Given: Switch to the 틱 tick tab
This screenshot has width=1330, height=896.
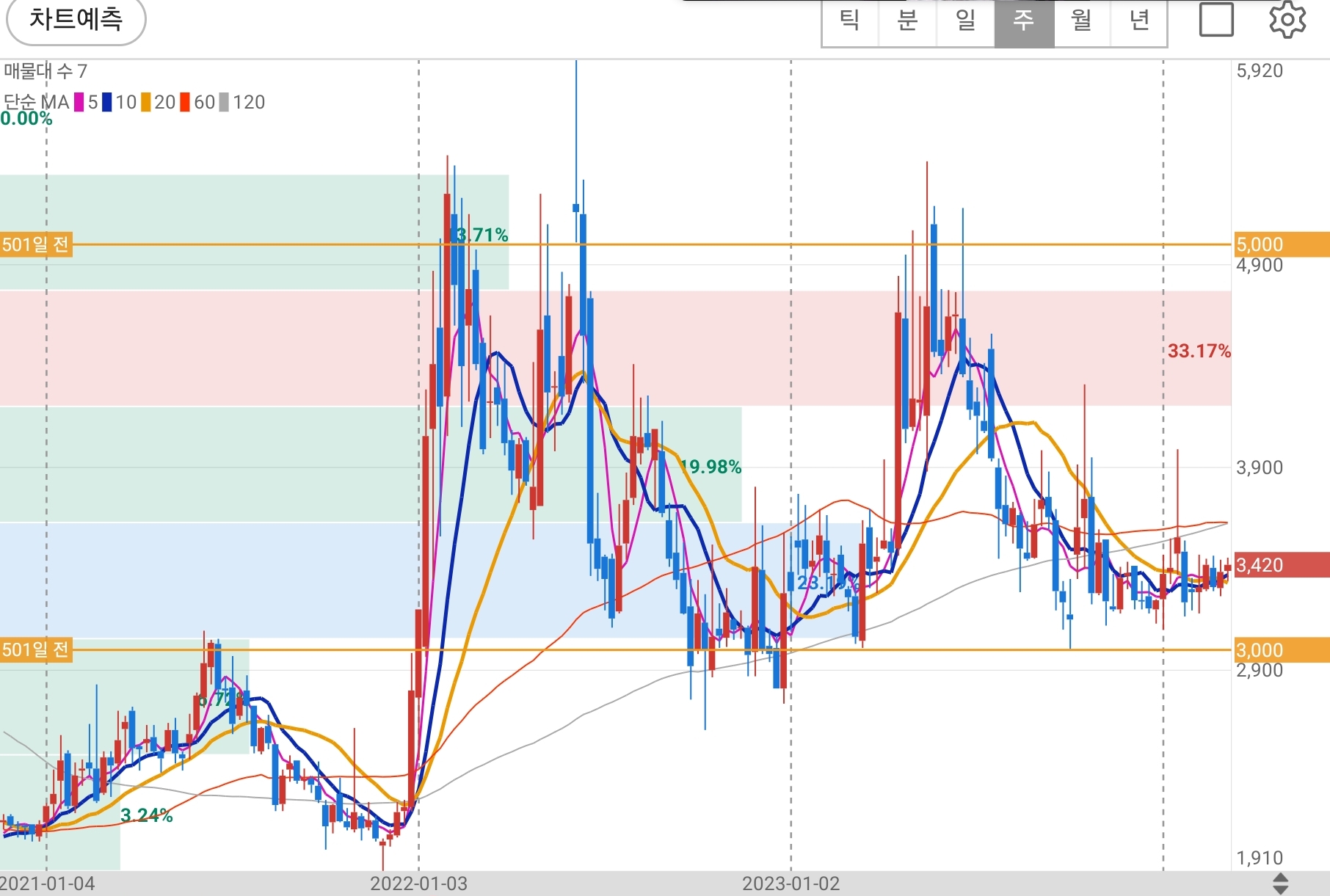Looking at the screenshot, I should coord(850,21).
